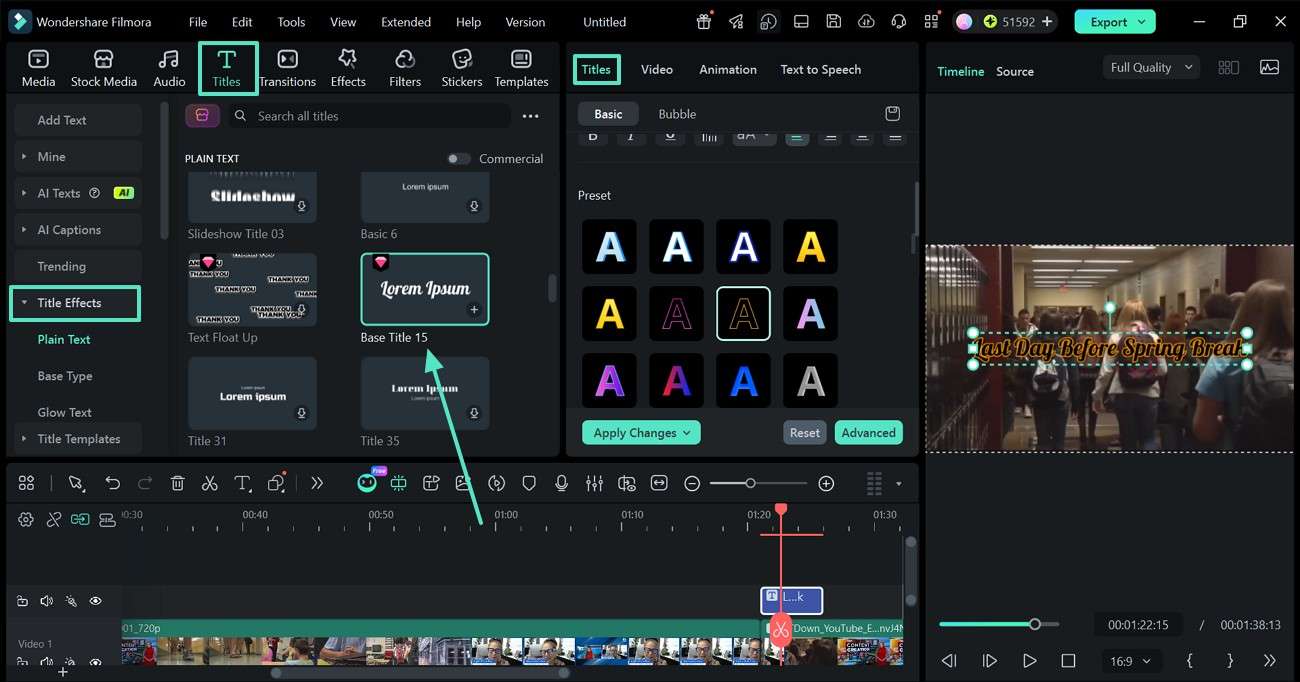Click the undo arrow in timeline toolbar
1300x682 pixels.
[112, 483]
